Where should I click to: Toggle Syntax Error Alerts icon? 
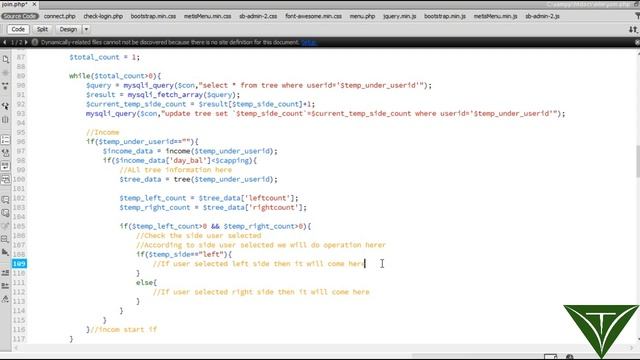point(5,179)
